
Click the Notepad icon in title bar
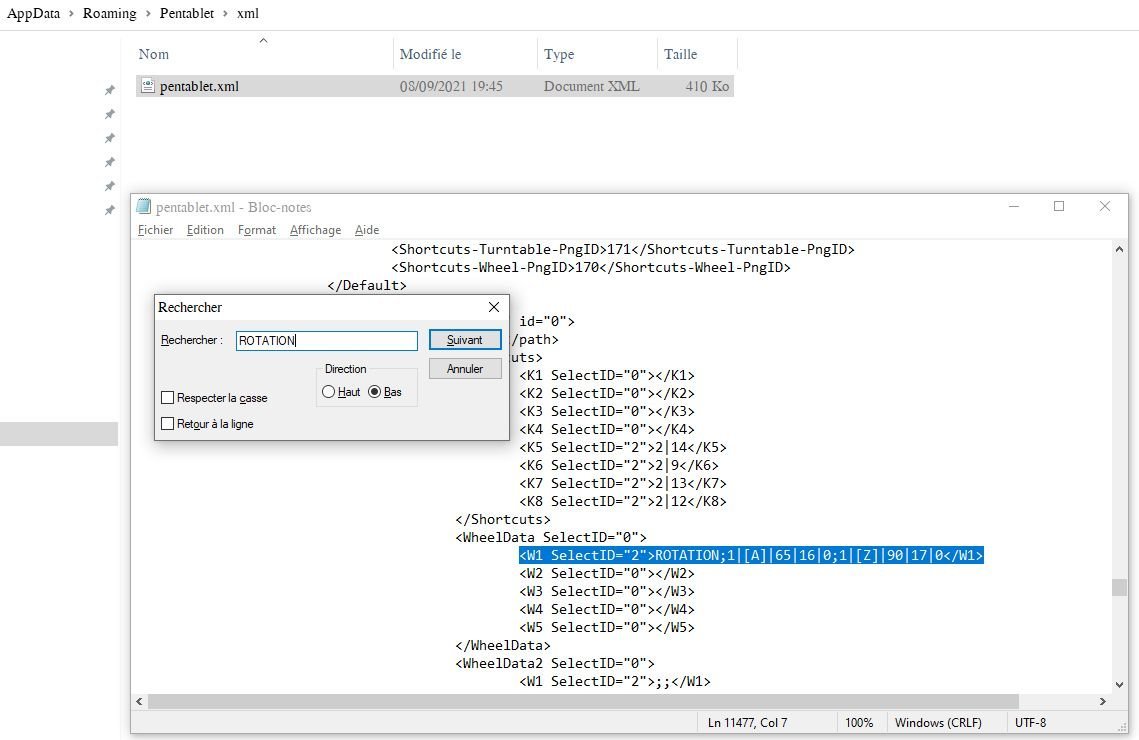click(145, 207)
